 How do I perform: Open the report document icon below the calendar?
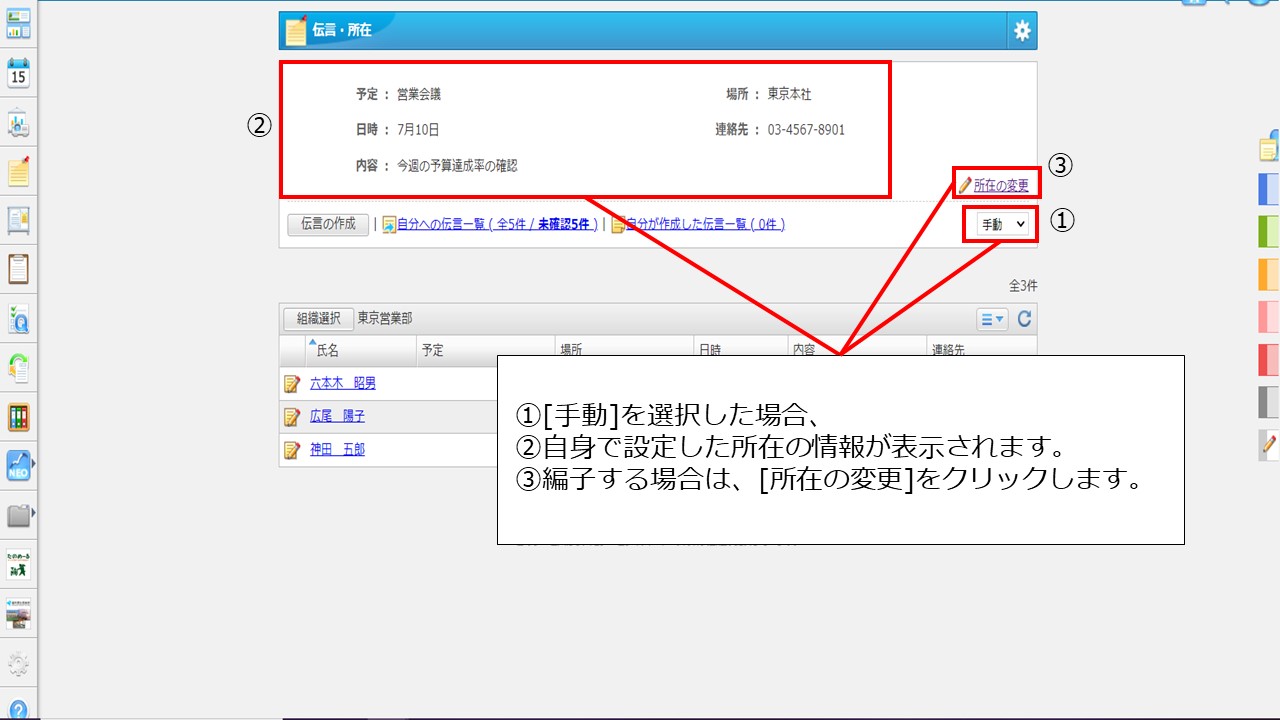[18, 123]
